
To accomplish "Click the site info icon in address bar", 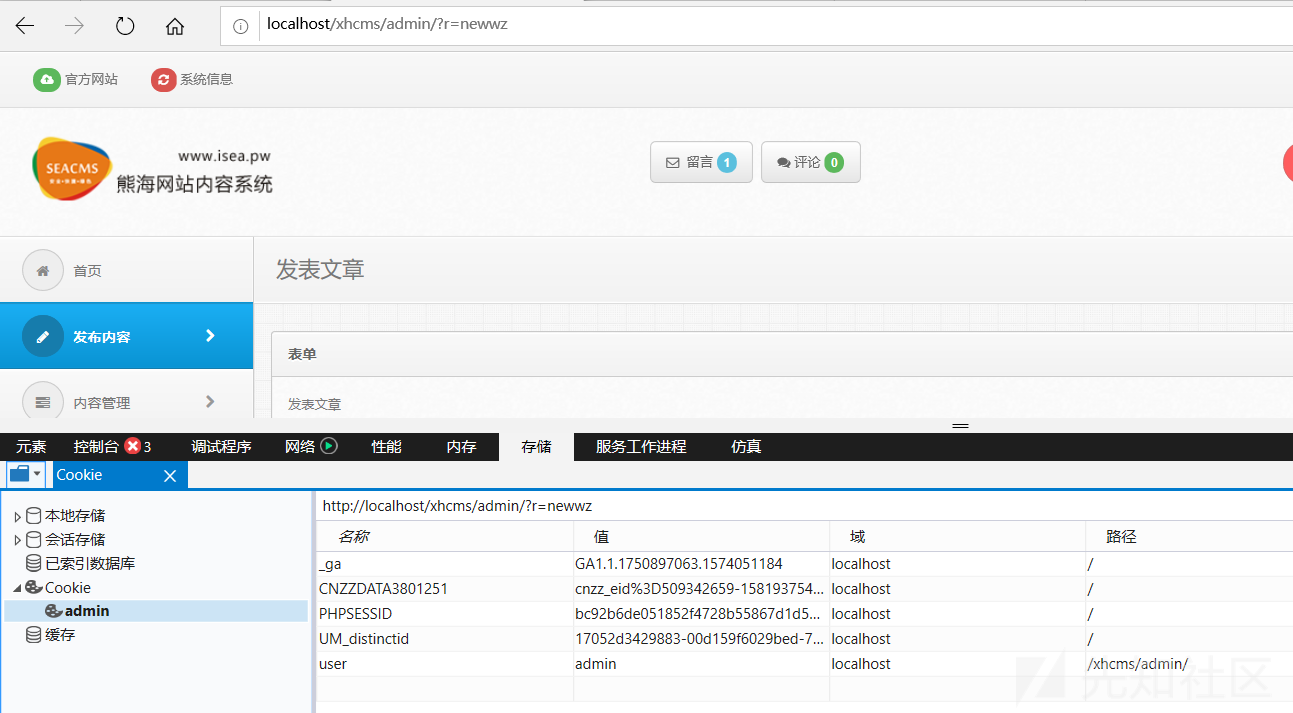I will coord(240,27).
